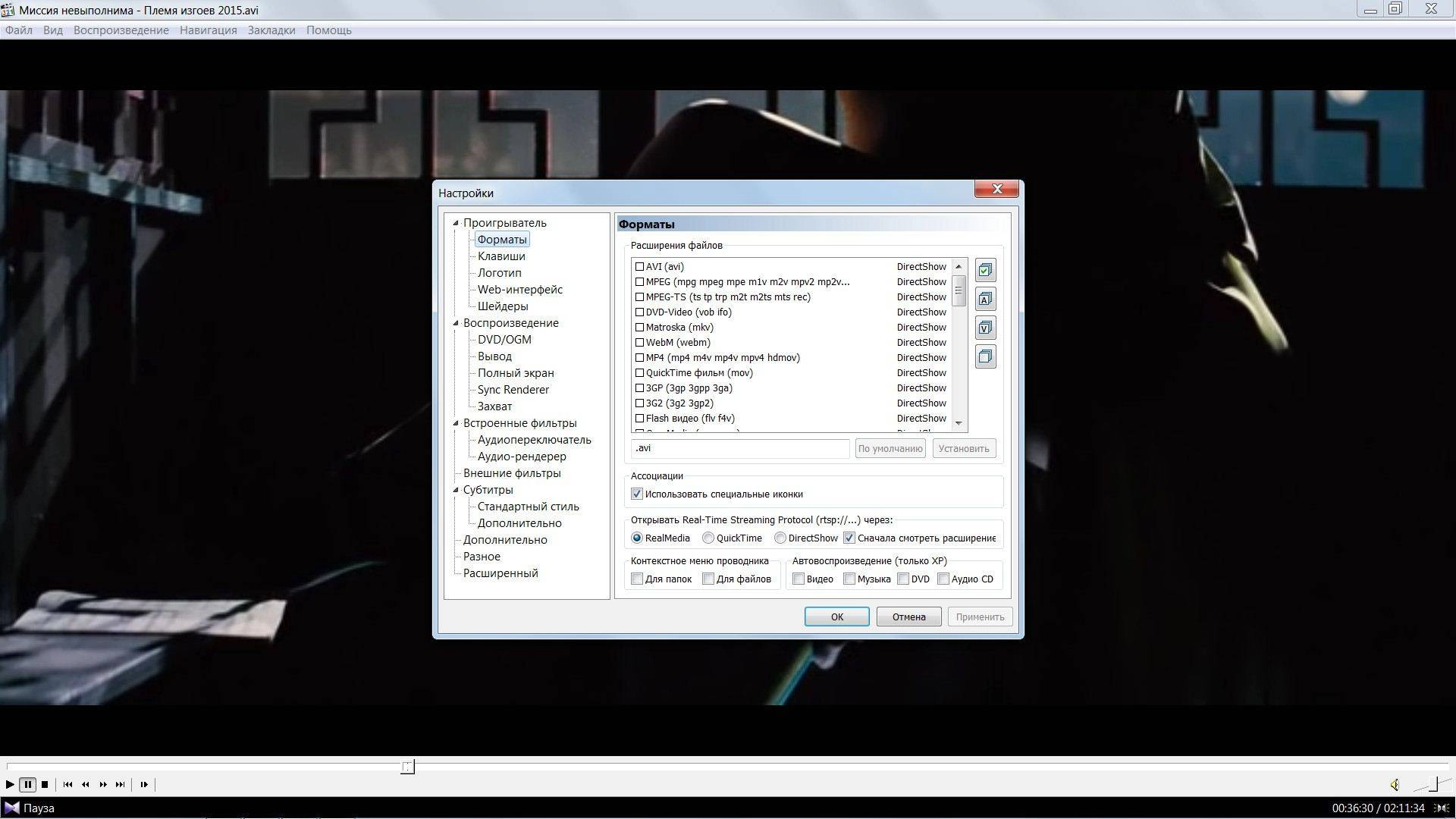This screenshot has width=1456, height=819.
Task: Check the Видео autoplay checkbox
Action: pyautogui.click(x=799, y=579)
